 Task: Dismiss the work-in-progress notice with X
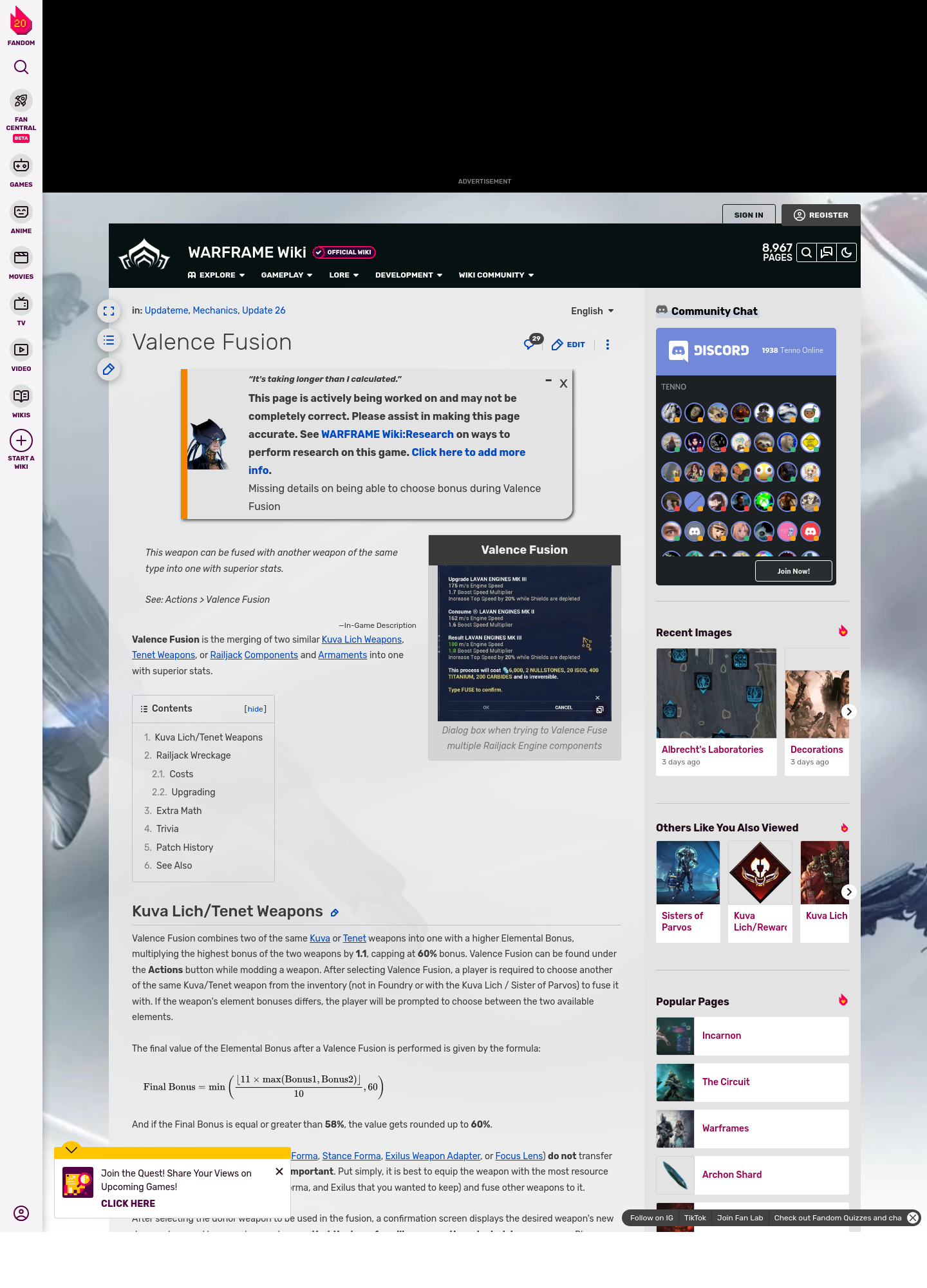pyautogui.click(x=563, y=384)
